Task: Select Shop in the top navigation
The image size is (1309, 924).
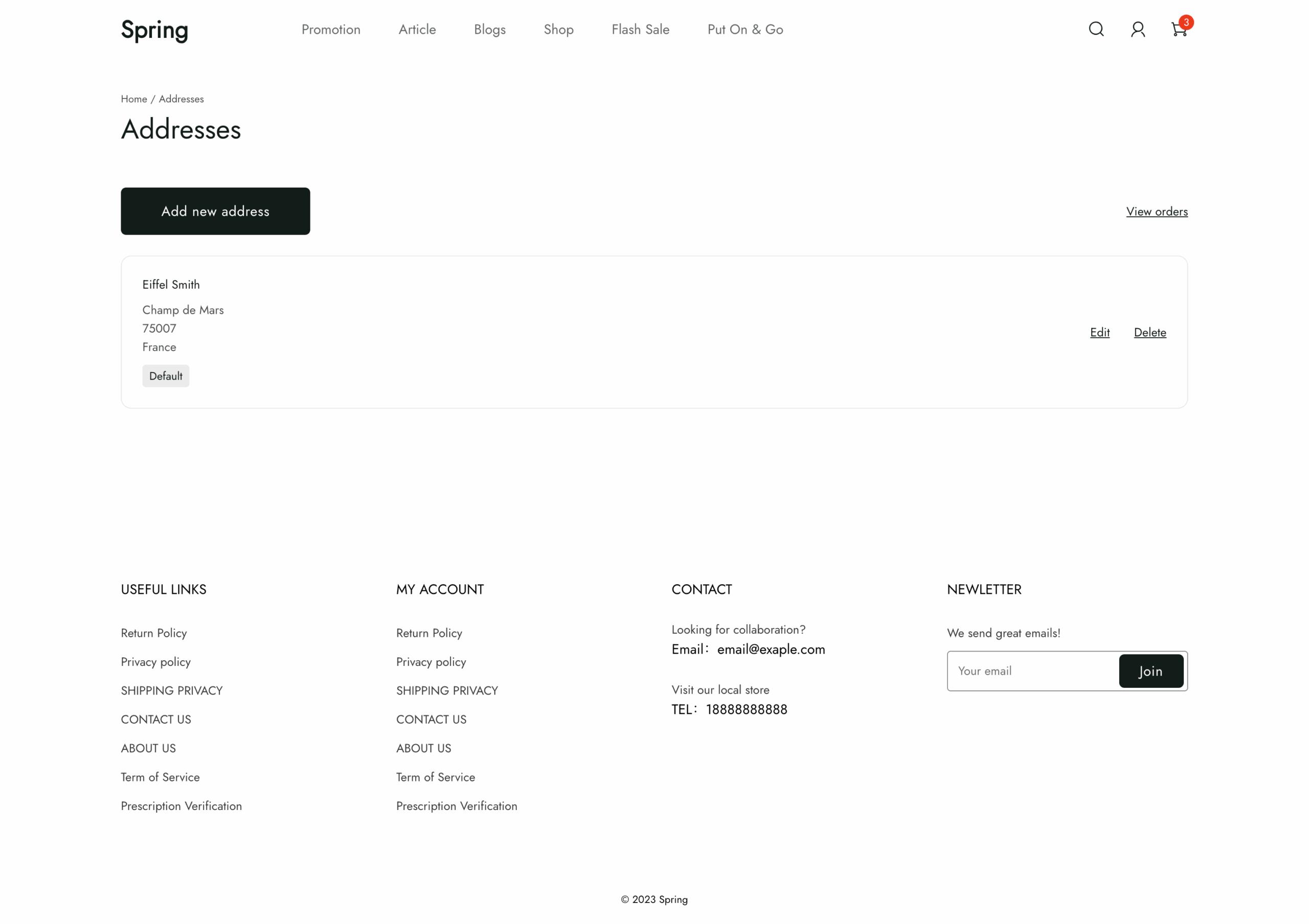Action: [558, 30]
